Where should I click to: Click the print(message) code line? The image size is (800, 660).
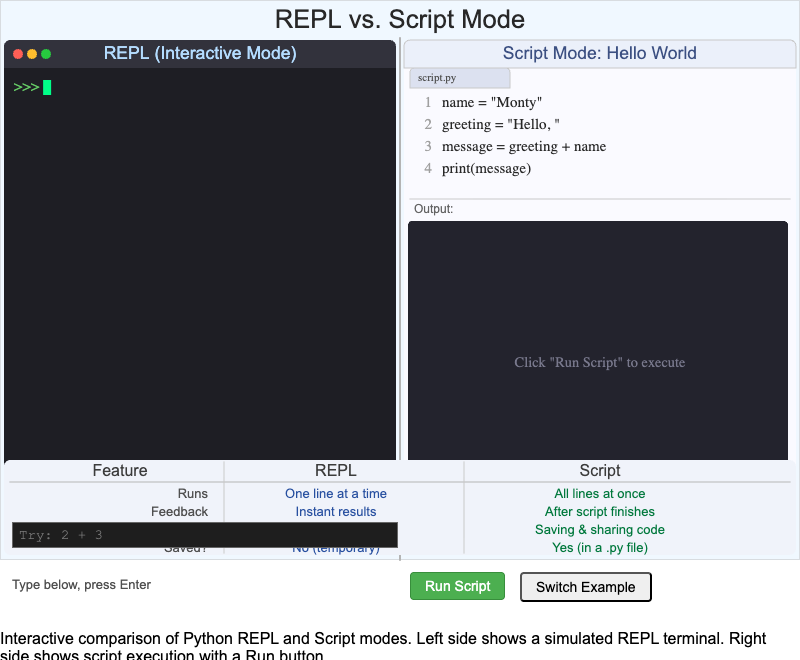tap(486, 168)
